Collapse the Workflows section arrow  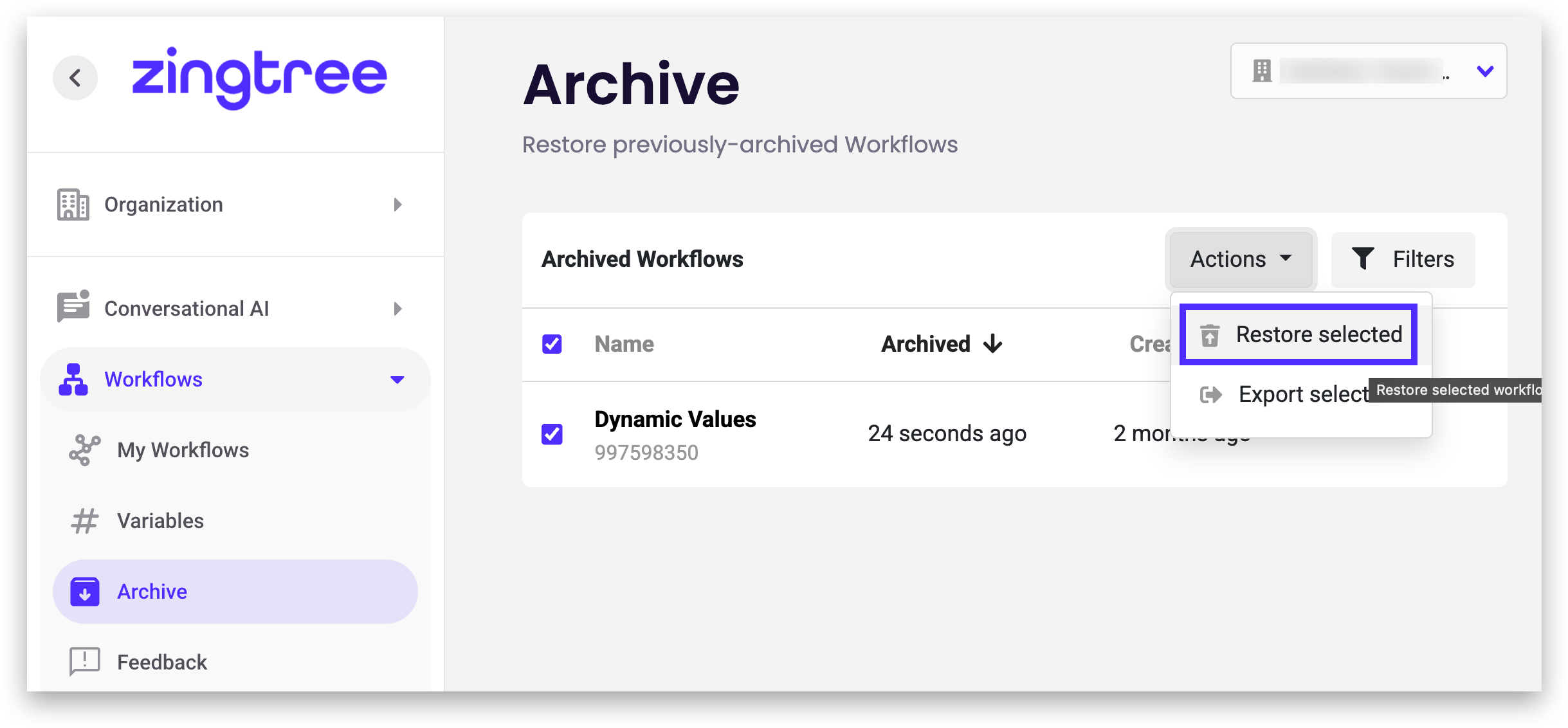(397, 379)
